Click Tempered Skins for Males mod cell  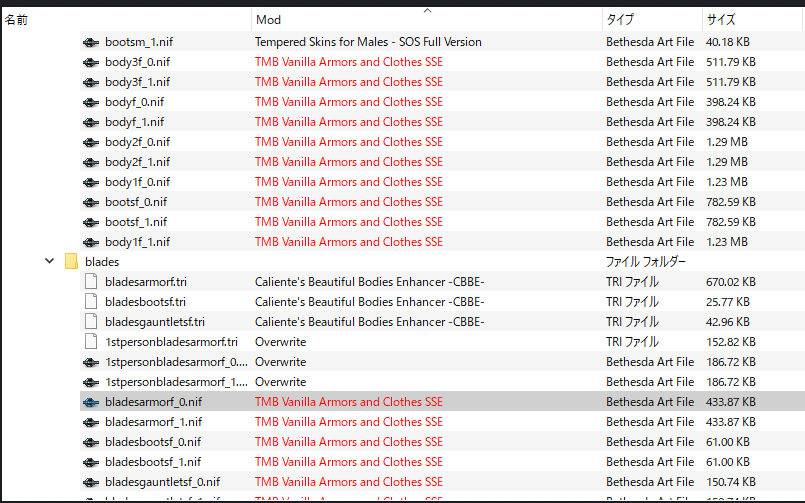[x=368, y=42]
